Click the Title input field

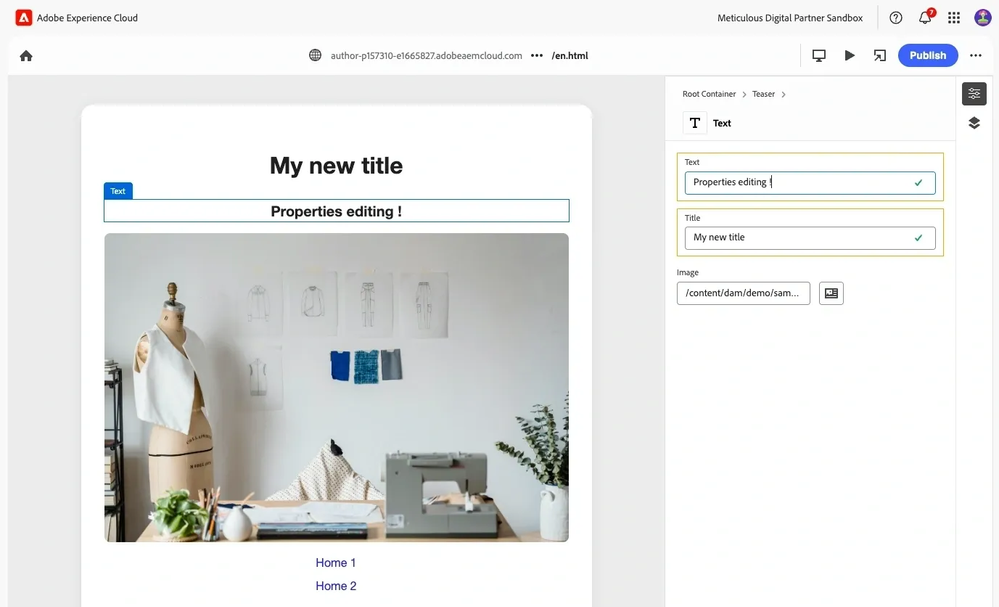pyautogui.click(x=800, y=238)
